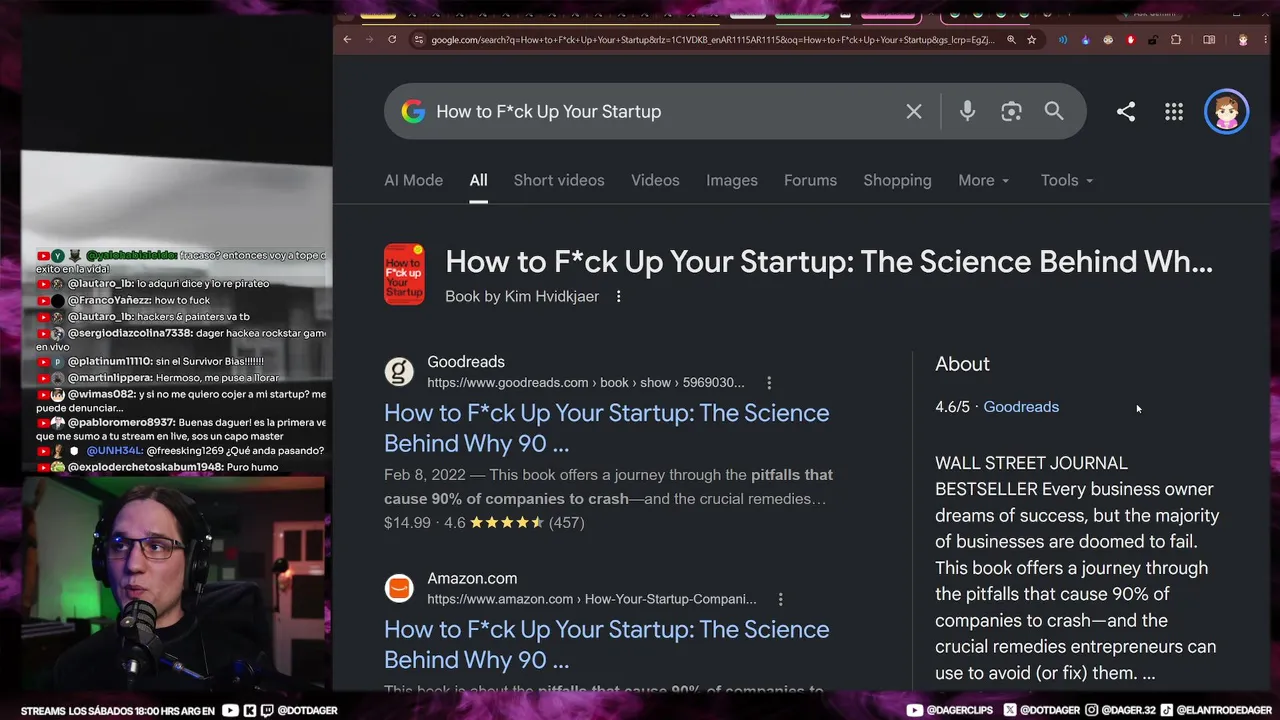The image size is (1280, 720).
Task: Reload the Google search page
Action: pyautogui.click(x=392, y=40)
